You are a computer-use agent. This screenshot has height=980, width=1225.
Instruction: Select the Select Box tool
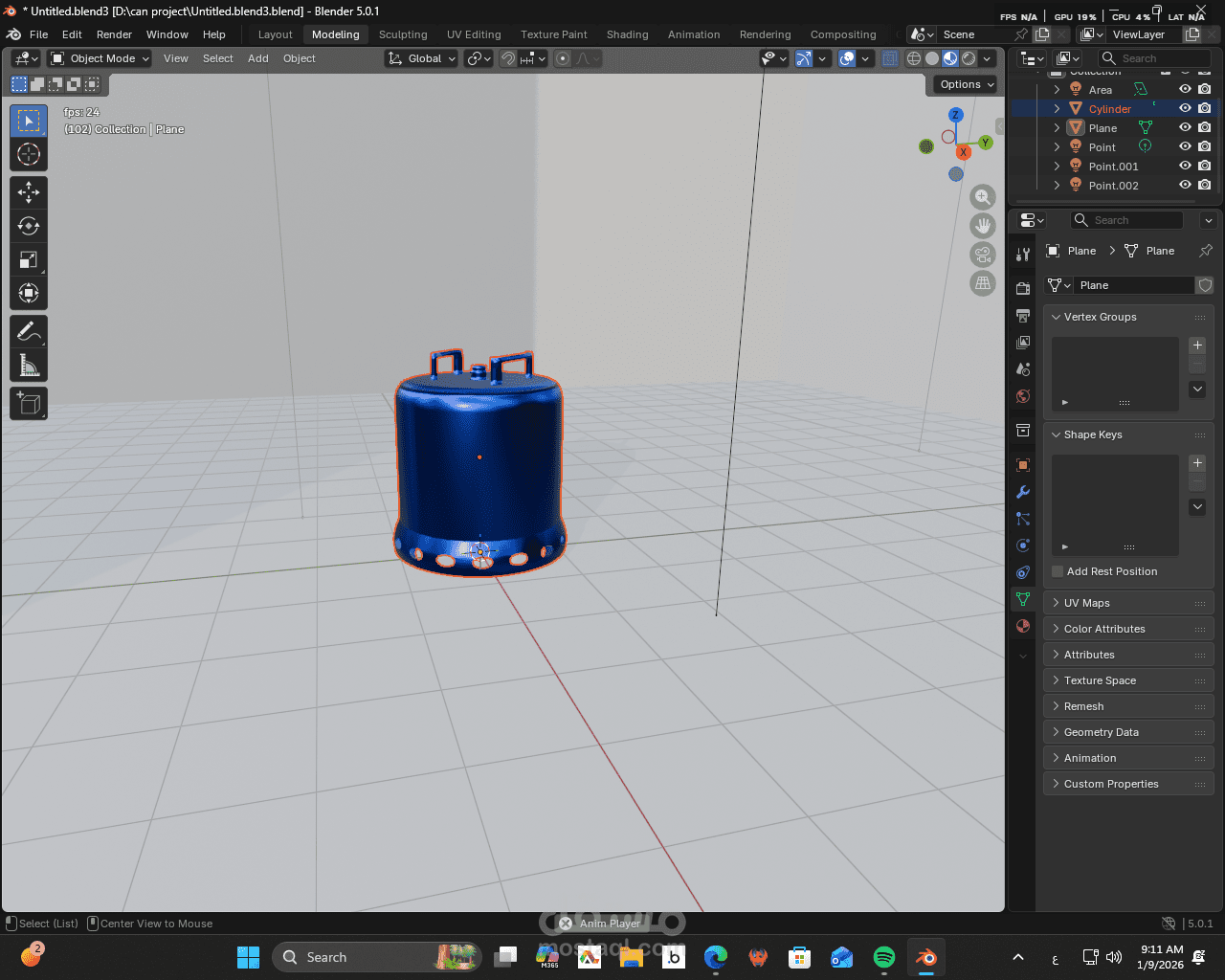pos(29,121)
